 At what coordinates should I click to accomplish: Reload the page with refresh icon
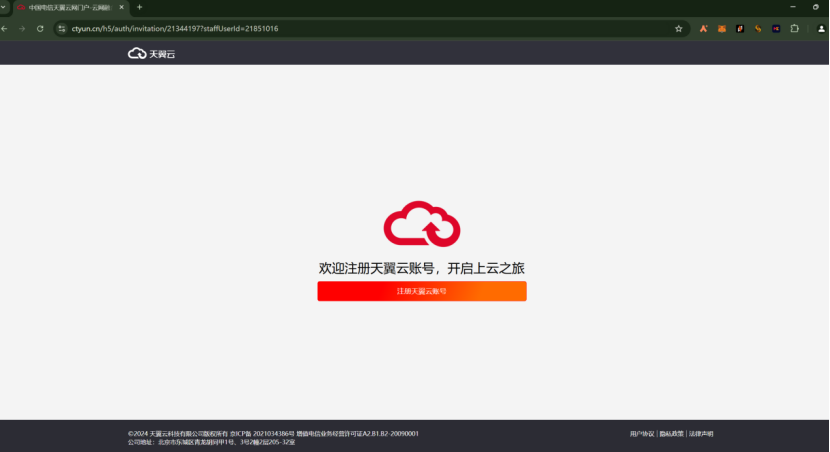point(40,29)
